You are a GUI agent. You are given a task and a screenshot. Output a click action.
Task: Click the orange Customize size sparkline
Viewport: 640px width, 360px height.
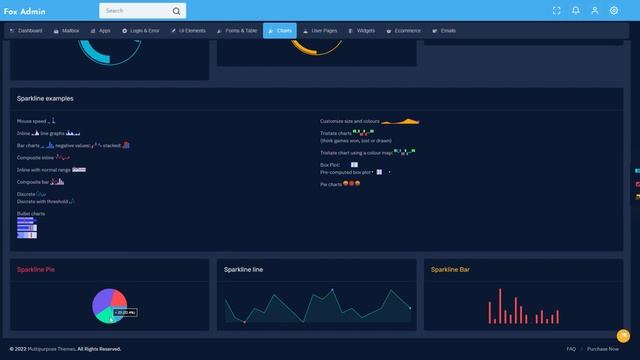pyautogui.click(x=400, y=121)
